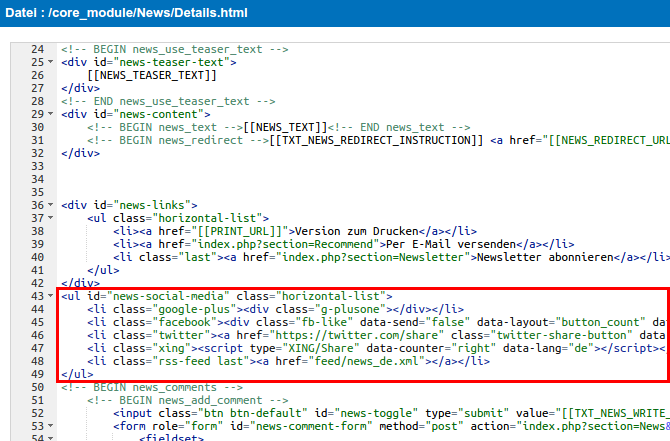Click "feed/news_de.xml" href value

pyautogui.click(x=367, y=361)
